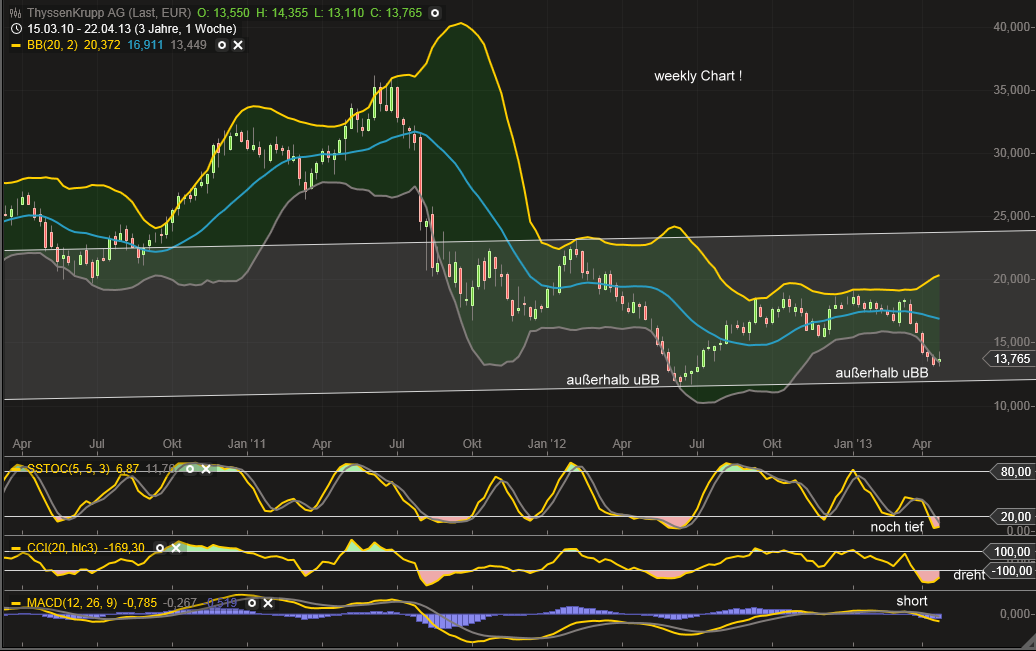Image resolution: width=1036 pixels, height=651 pixels.
Task: Click the Jan '11 time axis label
Action: [x=246, y=443]
